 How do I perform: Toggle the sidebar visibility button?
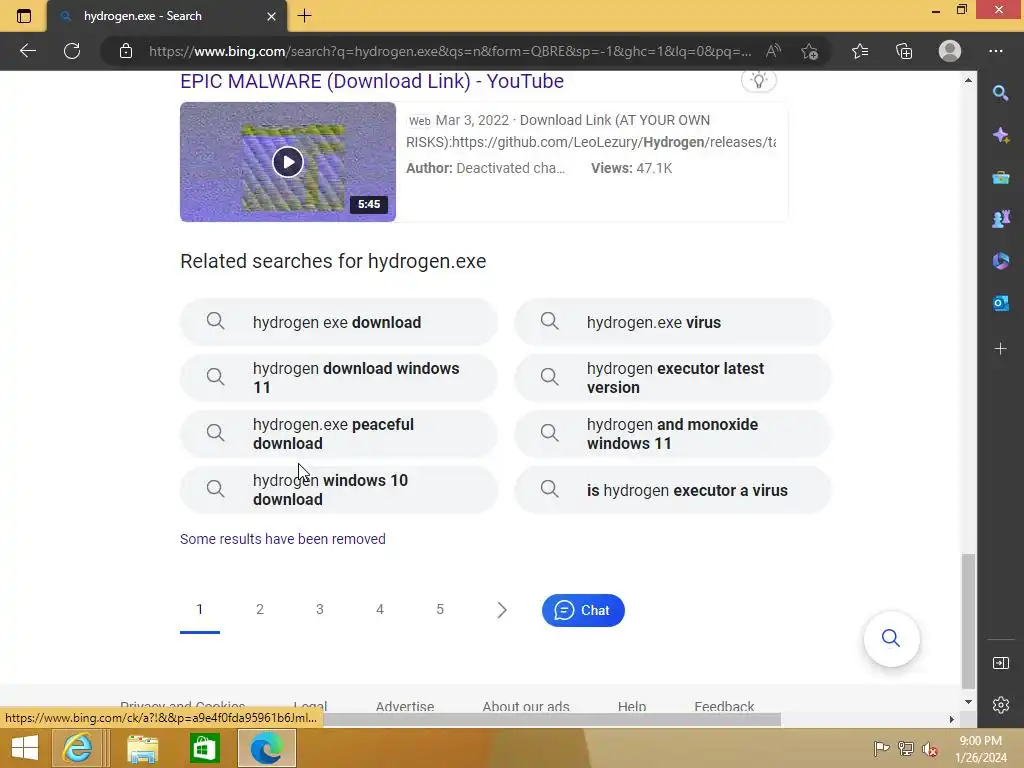(1000, 663)
